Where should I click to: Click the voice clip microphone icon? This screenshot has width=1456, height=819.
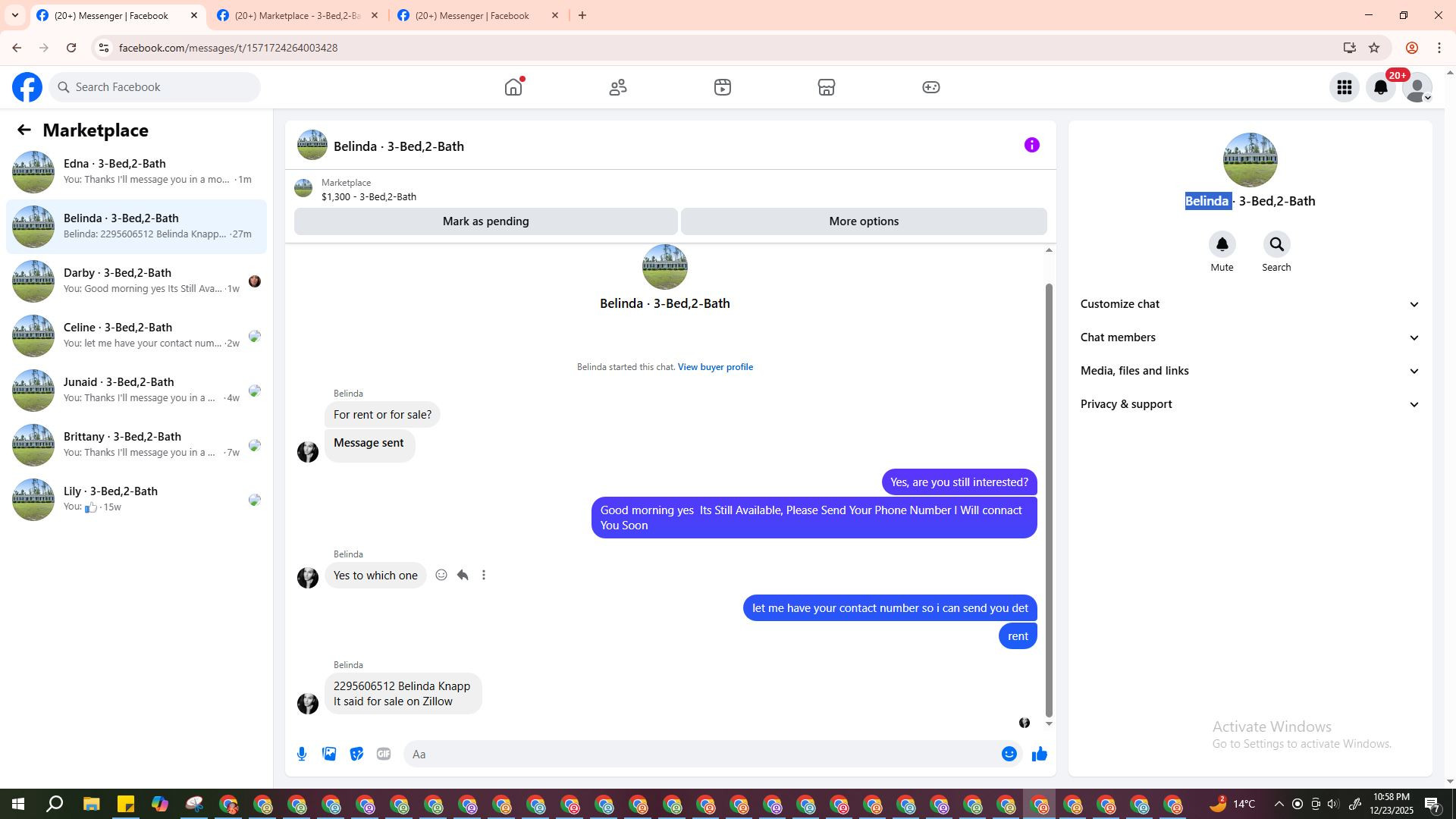[x=302, y=754]
